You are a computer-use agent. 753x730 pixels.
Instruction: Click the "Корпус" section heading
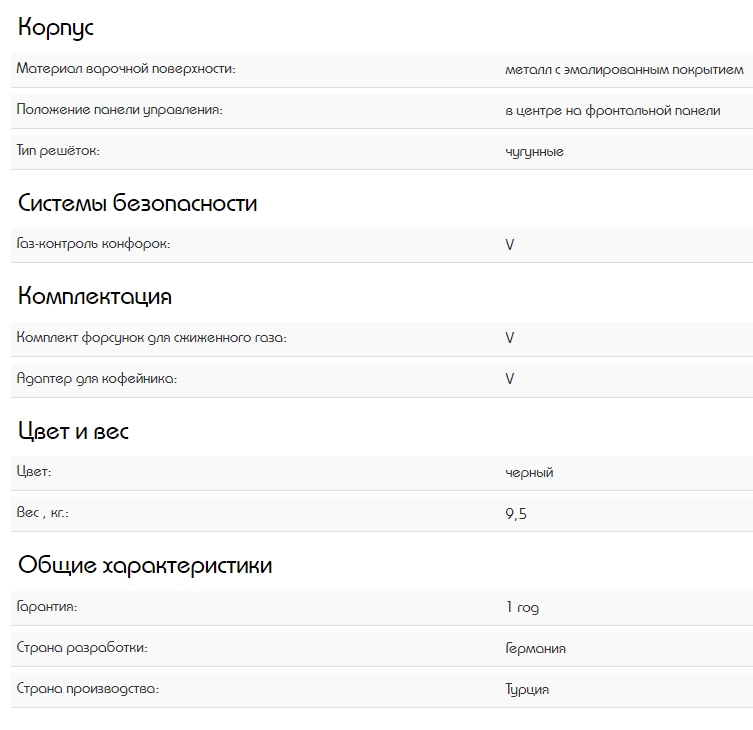coord(56,28)
